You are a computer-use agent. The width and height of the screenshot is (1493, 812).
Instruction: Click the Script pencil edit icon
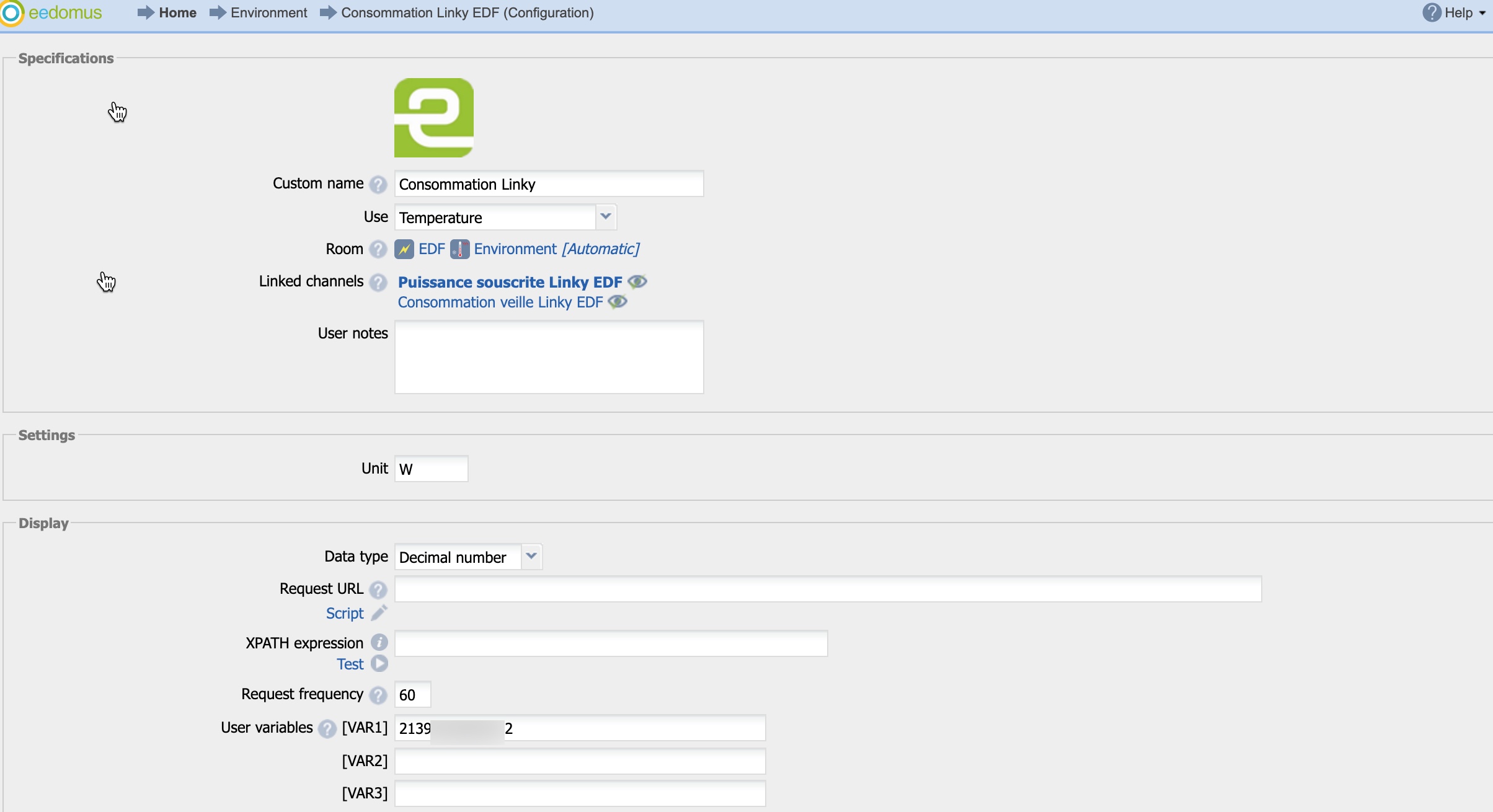click(379, 613)
